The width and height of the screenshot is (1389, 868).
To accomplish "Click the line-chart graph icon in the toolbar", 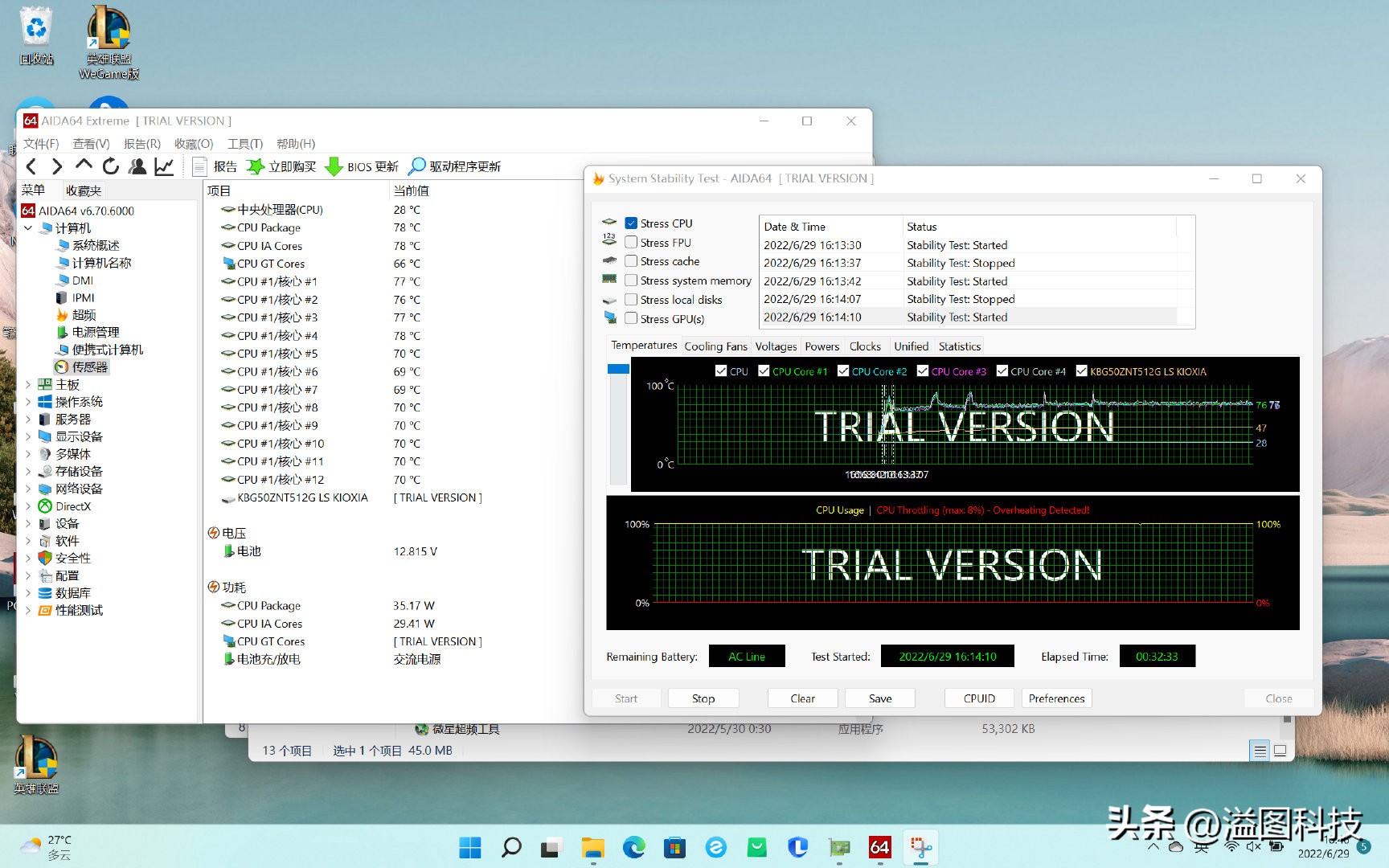I will point(163,166).
